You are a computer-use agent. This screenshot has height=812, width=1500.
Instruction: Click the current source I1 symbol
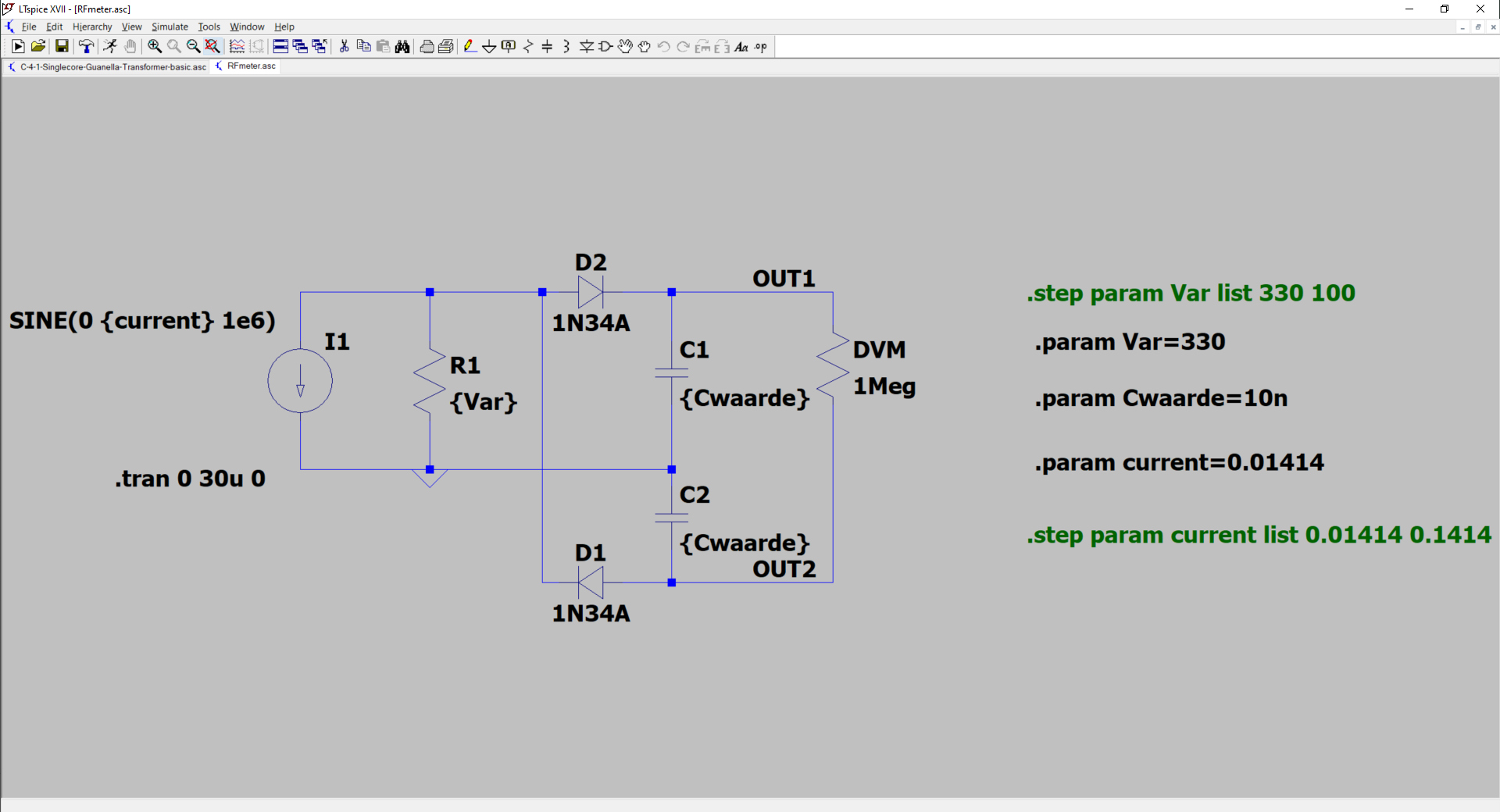tap(300, 381)
